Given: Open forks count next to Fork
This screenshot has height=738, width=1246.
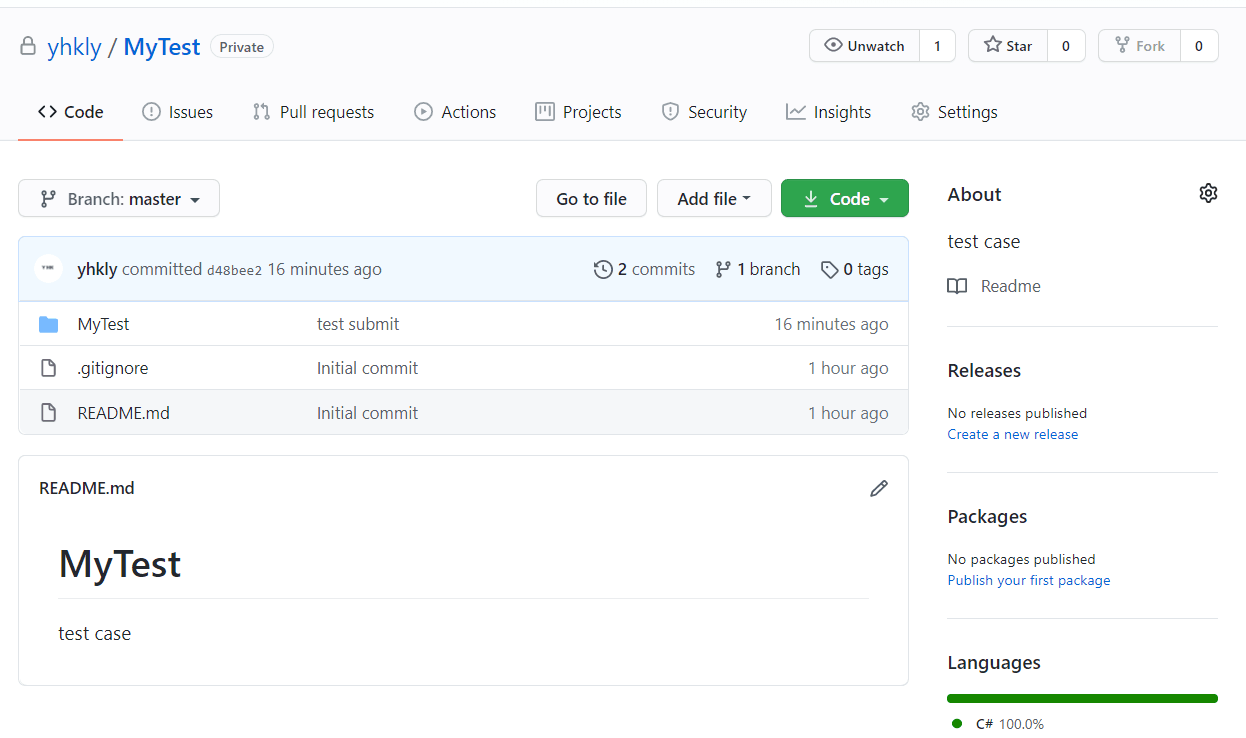Looking at the screenshot, I should (x=1199, y=46).
